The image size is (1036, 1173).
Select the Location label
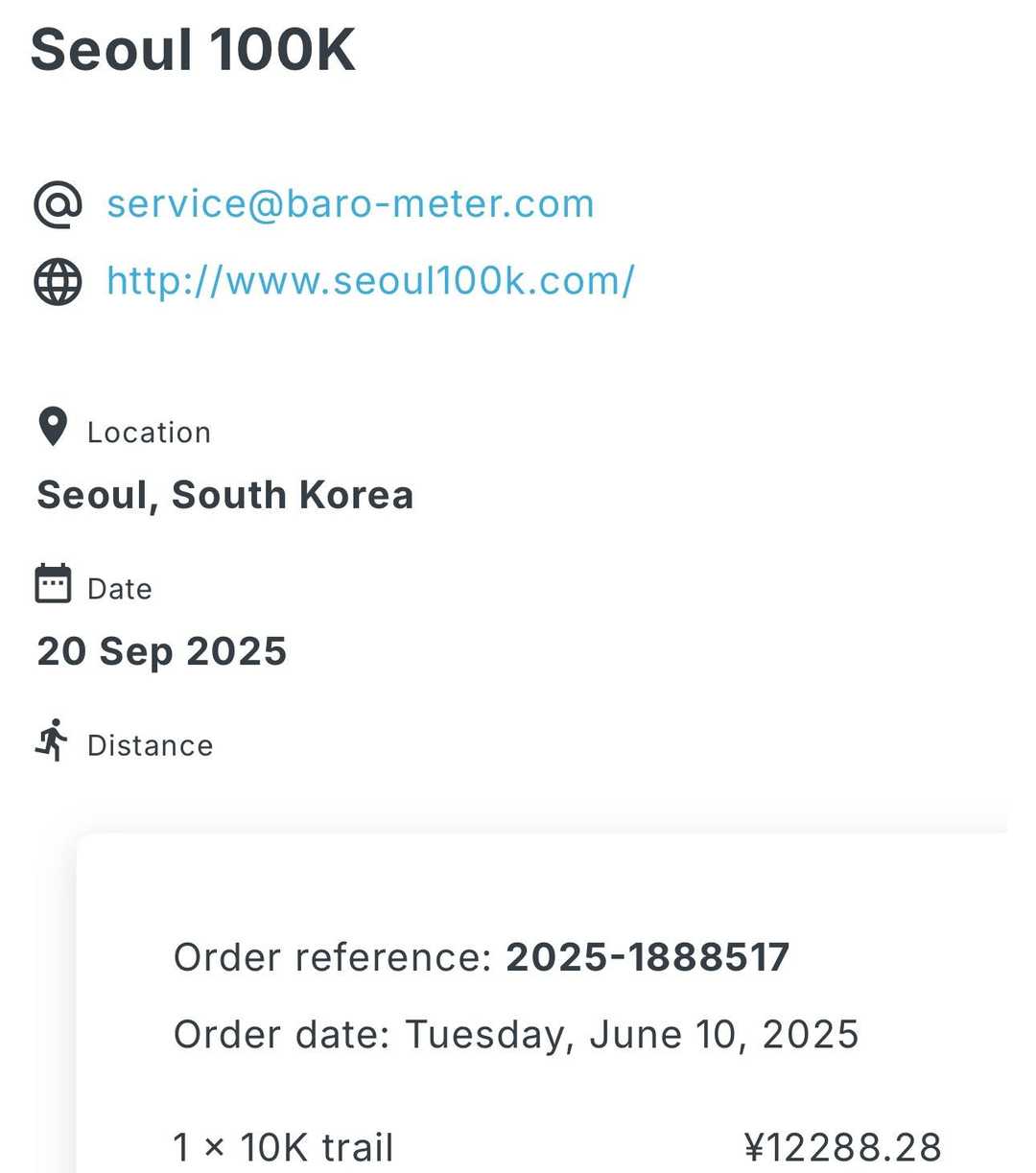149,433
